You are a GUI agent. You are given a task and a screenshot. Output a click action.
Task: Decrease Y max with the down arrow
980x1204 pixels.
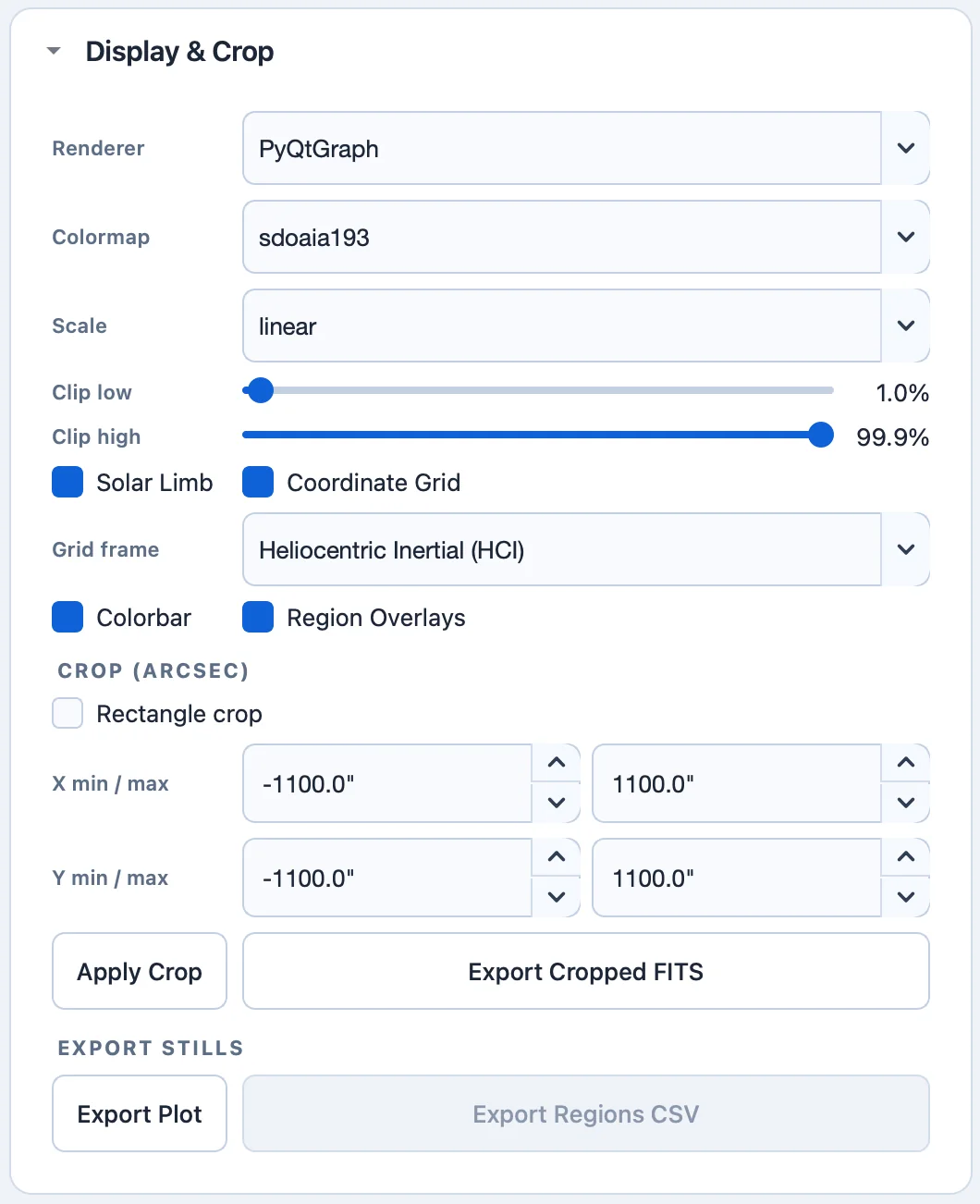point(906,898)
